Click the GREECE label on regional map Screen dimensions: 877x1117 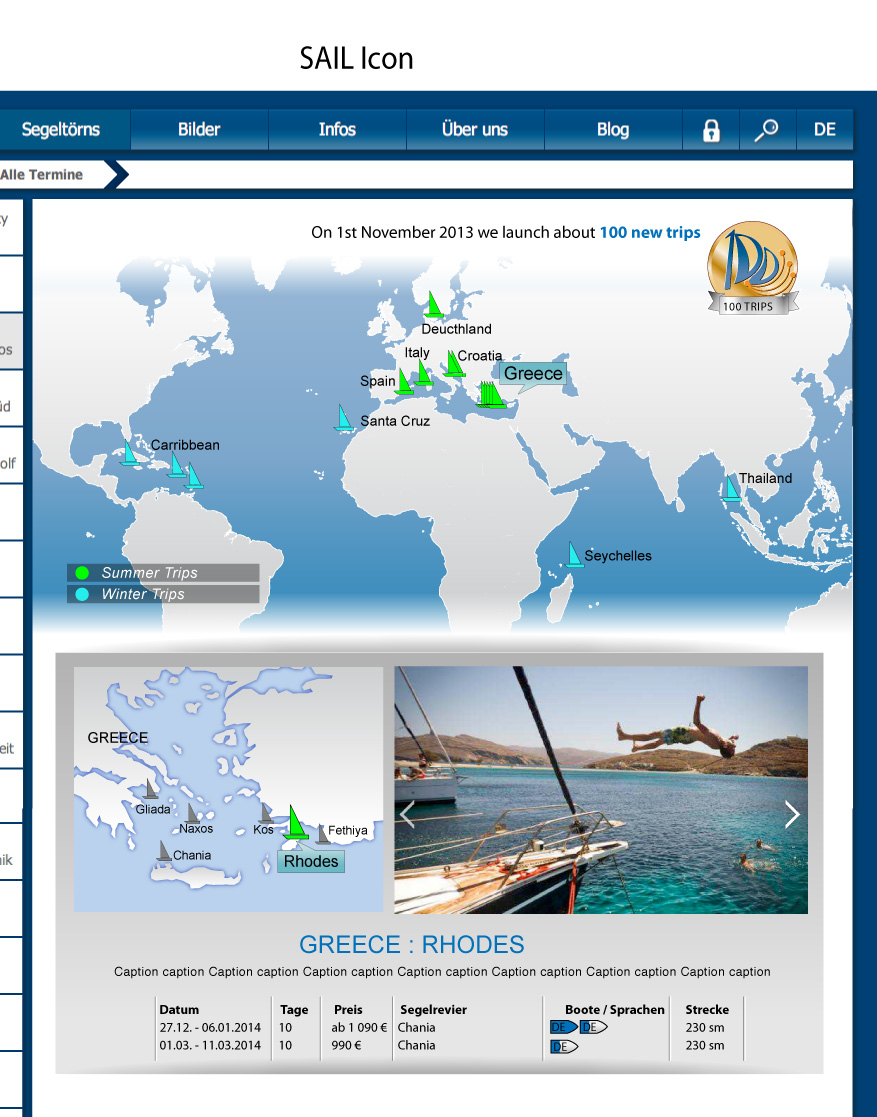[118, 738]
